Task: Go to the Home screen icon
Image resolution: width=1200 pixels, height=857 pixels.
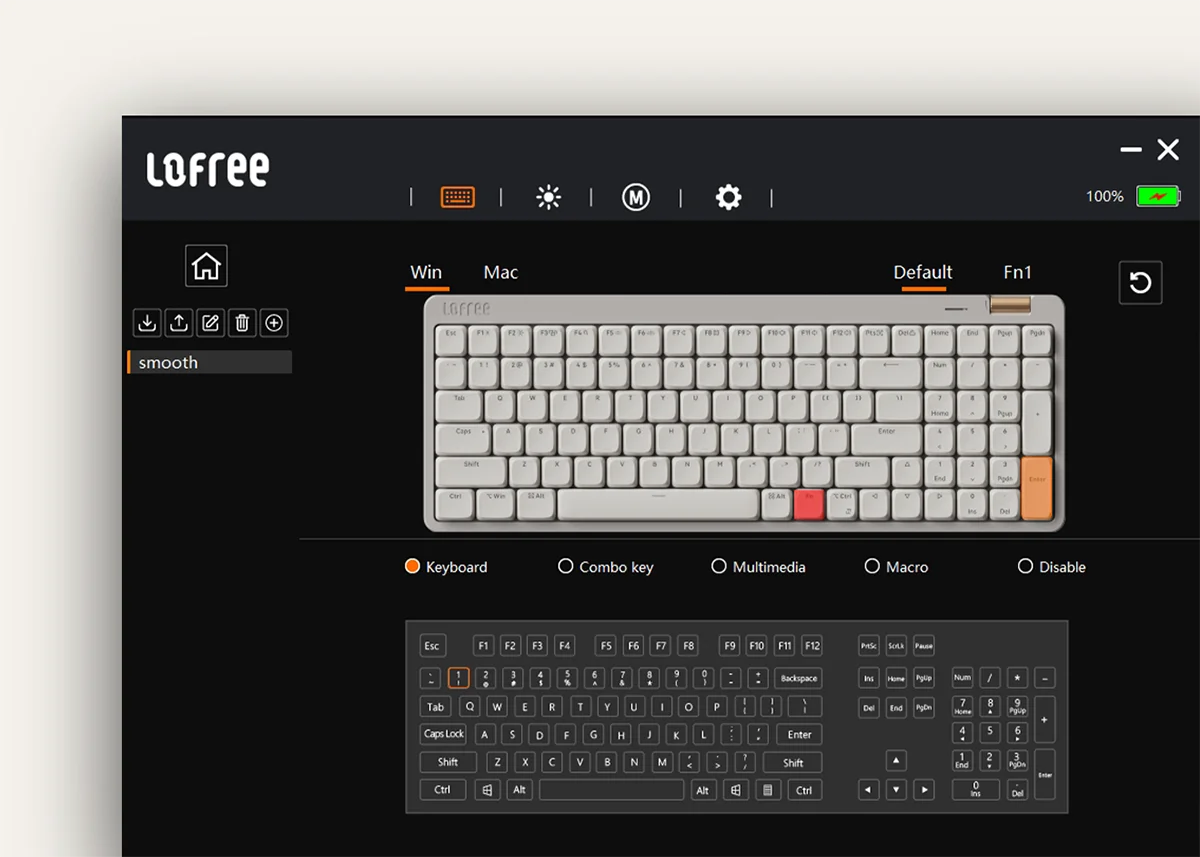Action: (x=206, y=266)
